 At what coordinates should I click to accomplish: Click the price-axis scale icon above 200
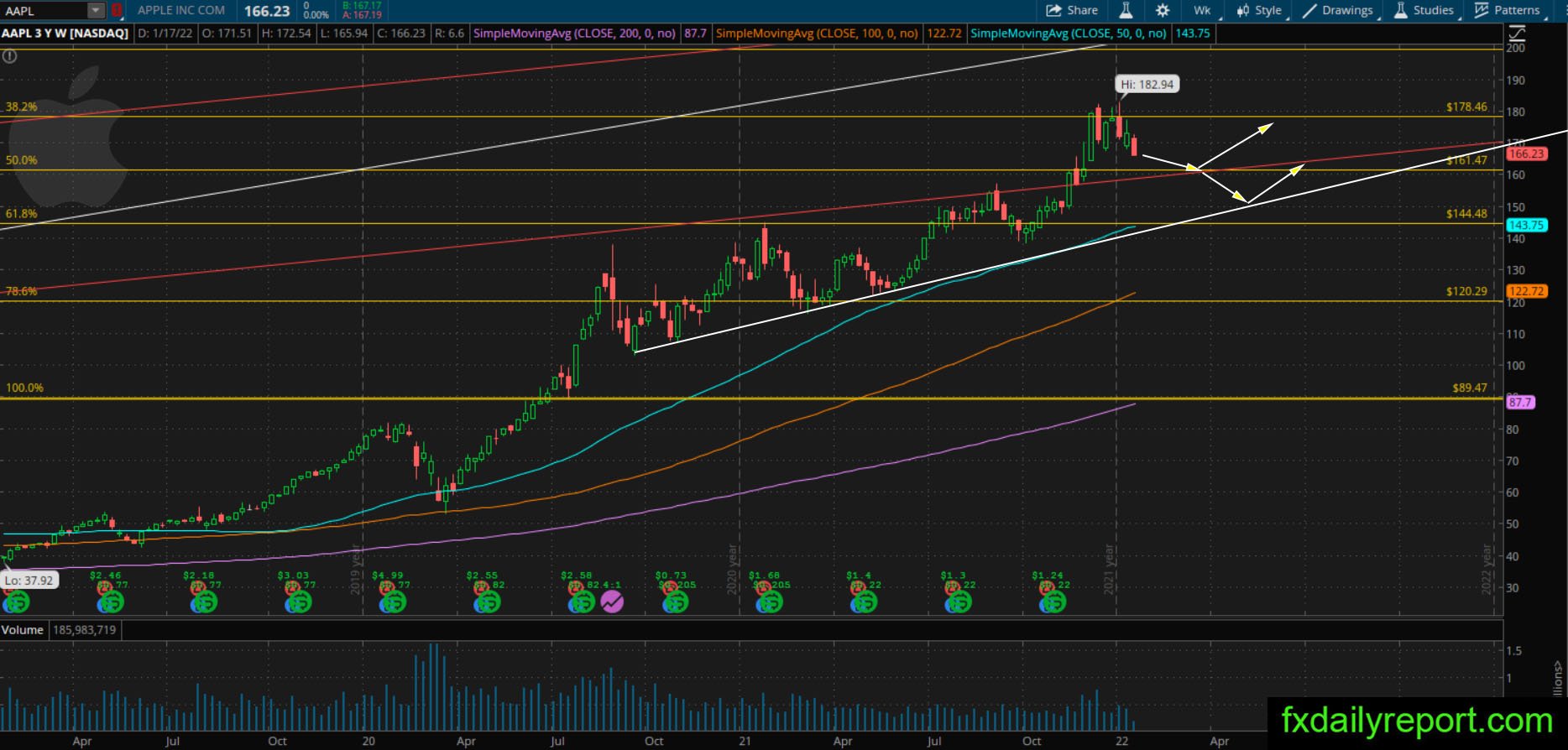tap(1517, 33)
